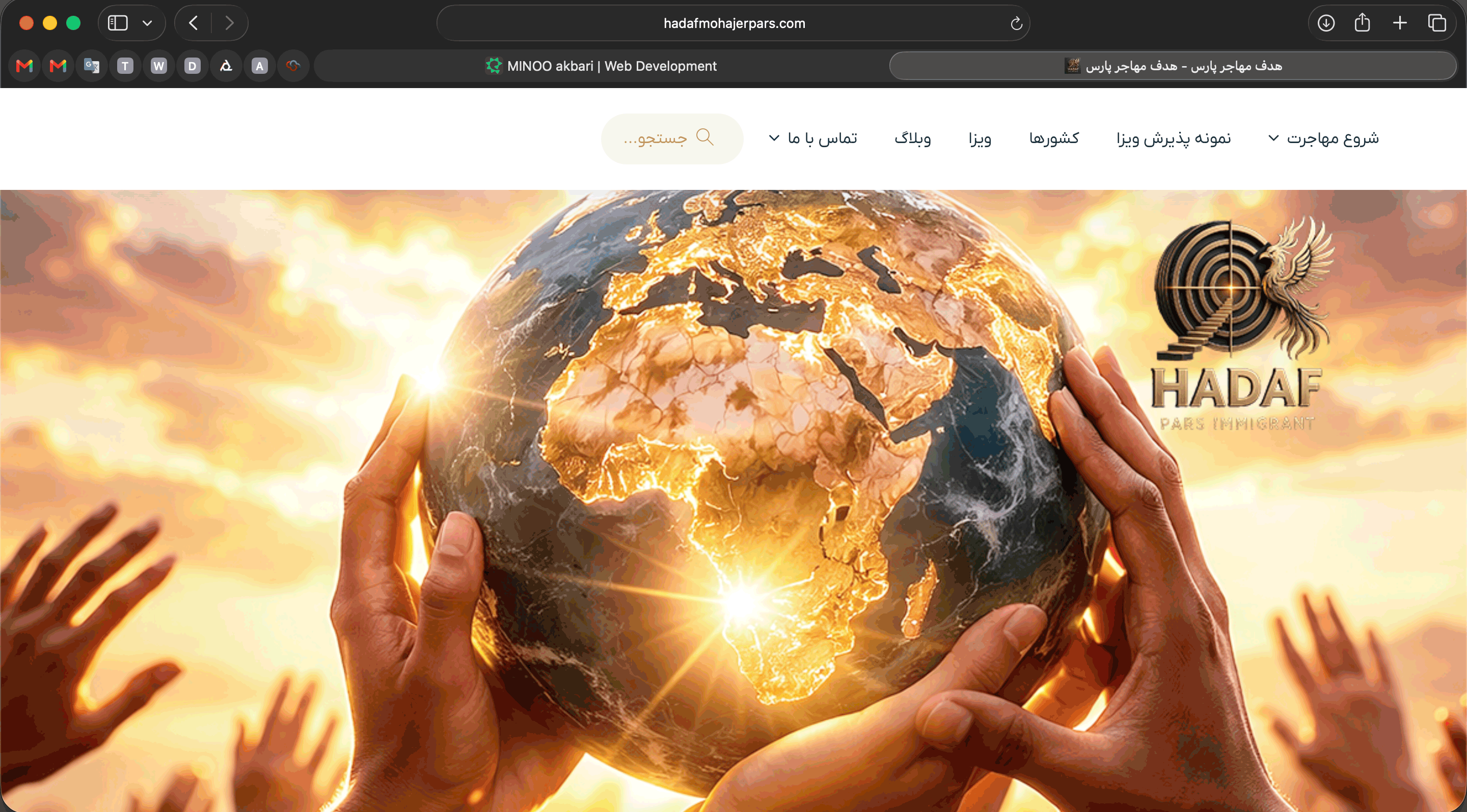Open the وبلاگ page
This screenshot has width=1467, height=812.
[912, 138]
